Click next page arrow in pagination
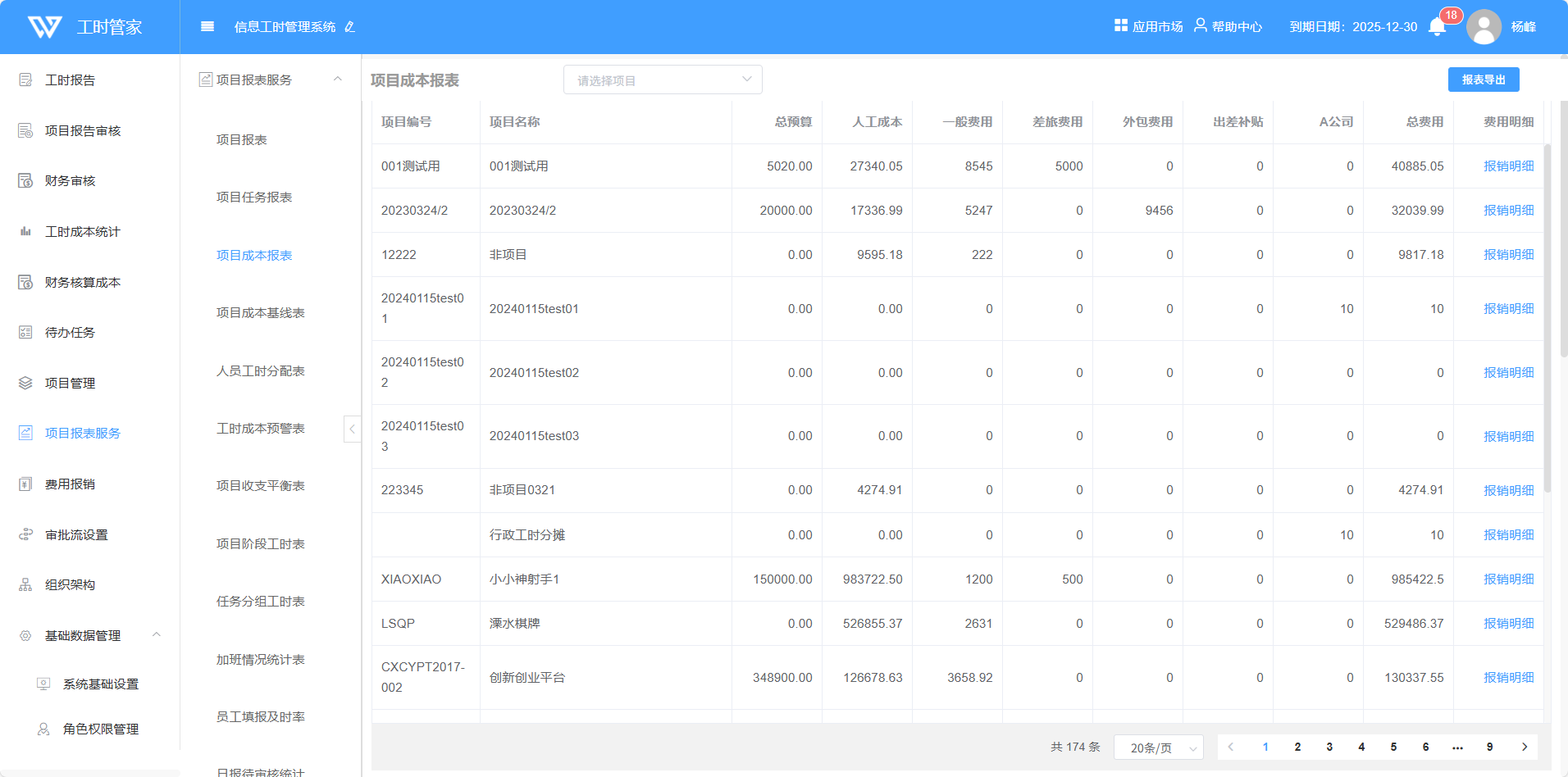This screenshot has width=1568, height=777. [x=1525, y=747]
